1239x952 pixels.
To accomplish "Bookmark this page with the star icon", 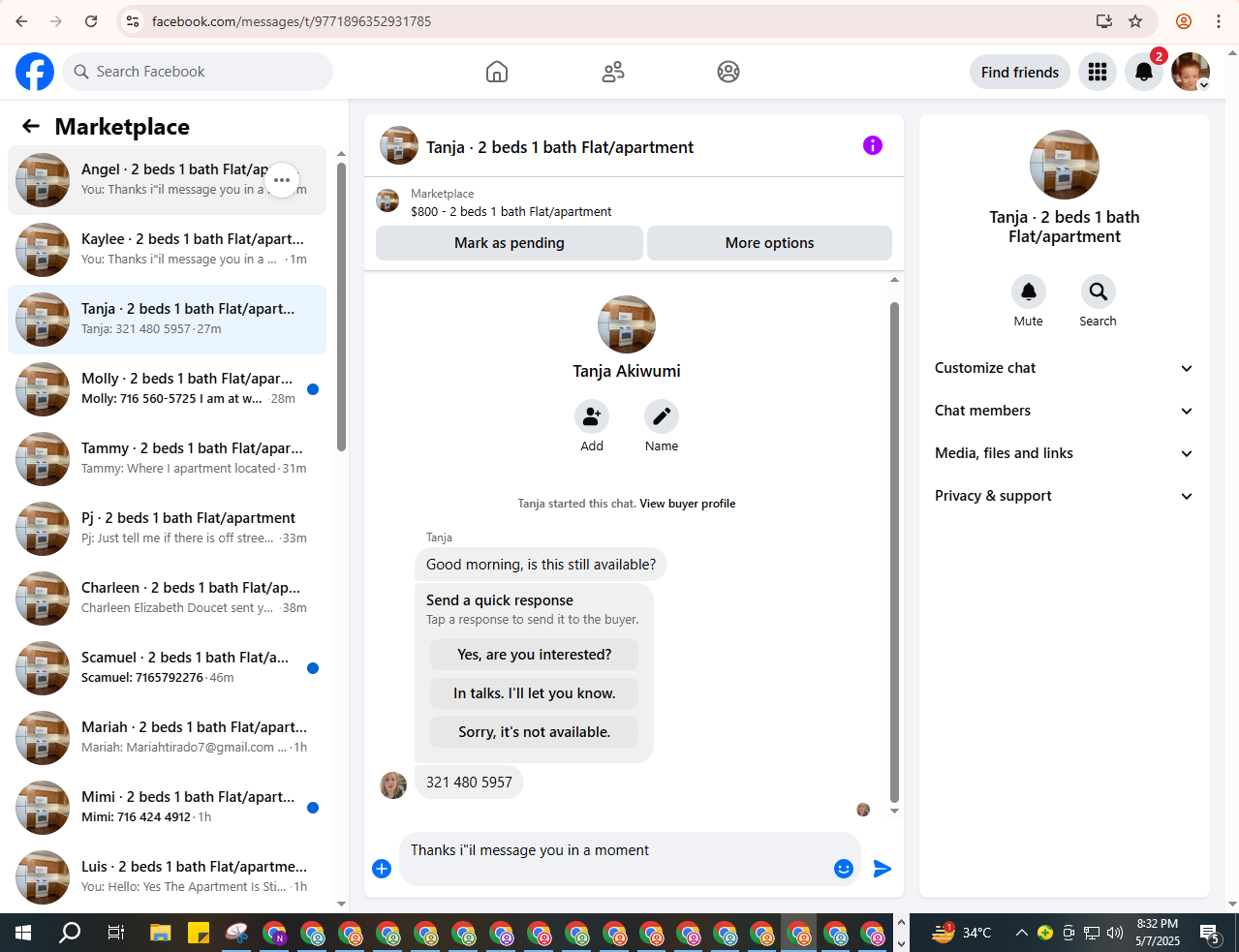I will tap(1135, 21).
